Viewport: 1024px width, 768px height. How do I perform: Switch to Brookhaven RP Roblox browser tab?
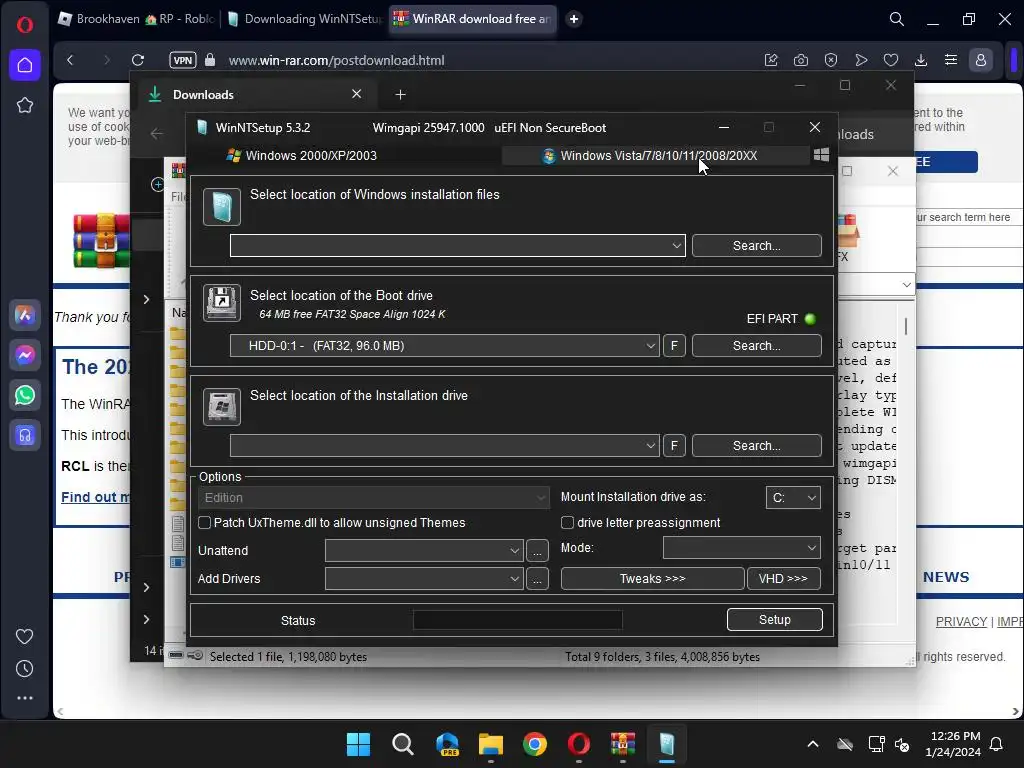tap(136, 19)
